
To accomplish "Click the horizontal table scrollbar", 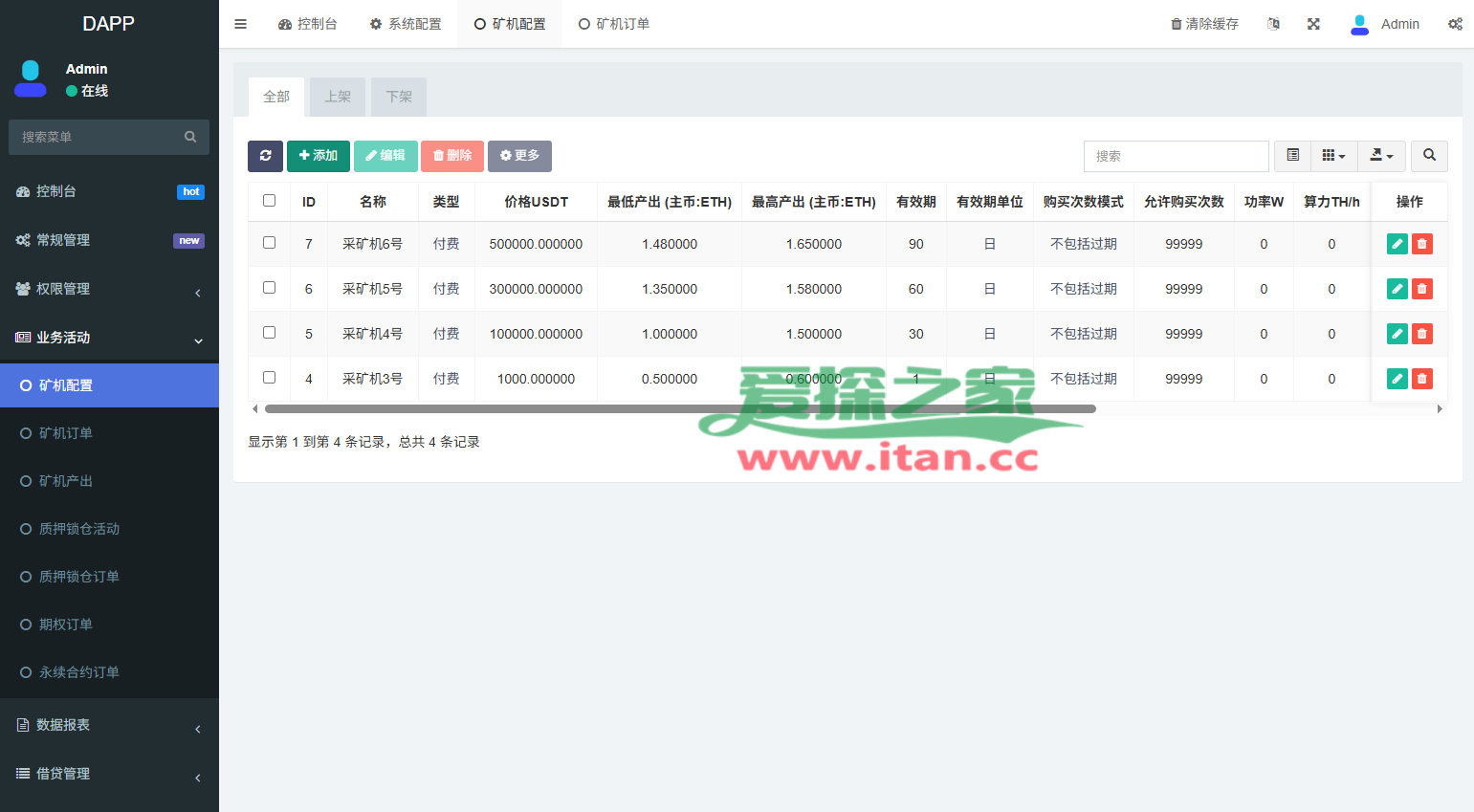I will 679,408.
